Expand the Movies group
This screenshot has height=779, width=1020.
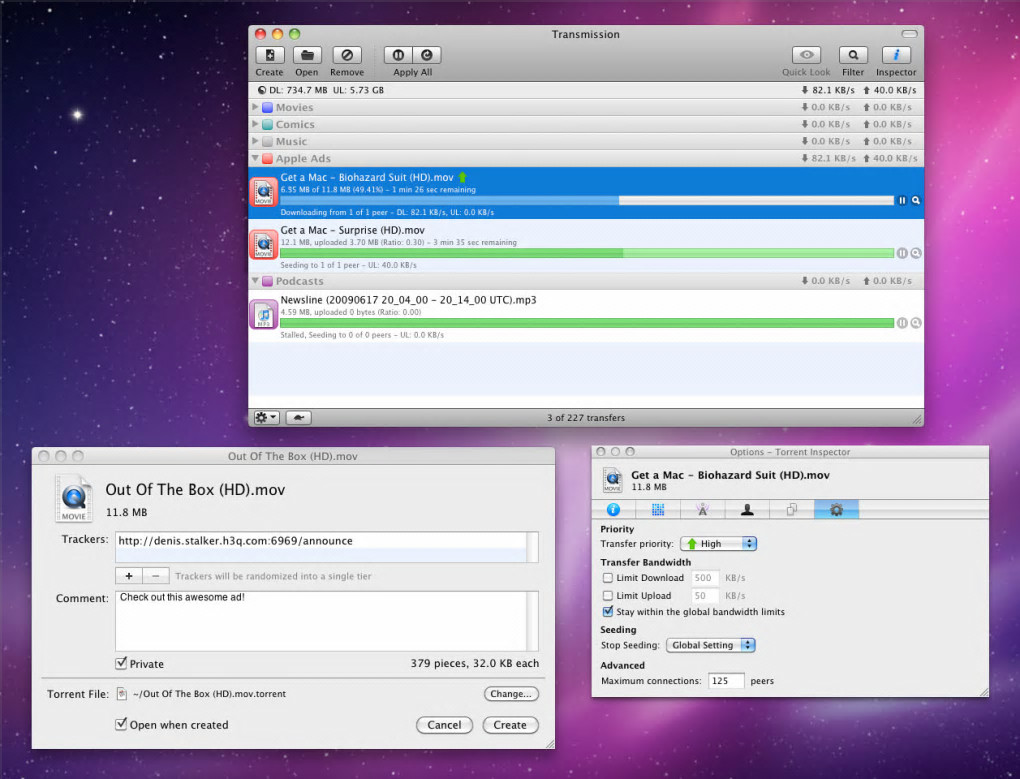pos(256,108)
